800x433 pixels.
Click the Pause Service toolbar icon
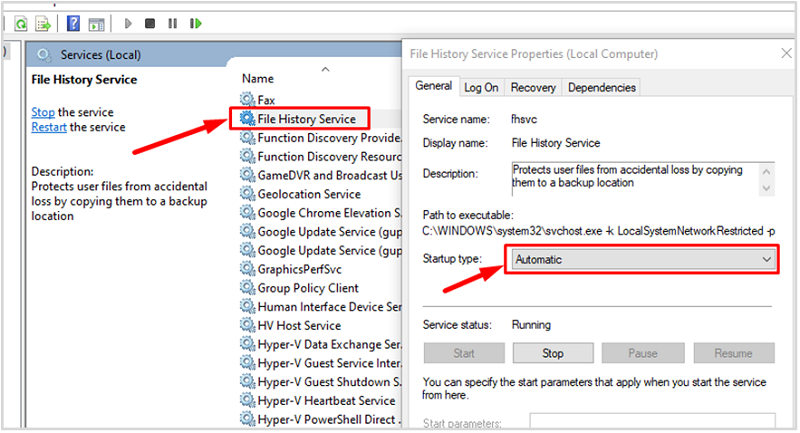click(x=172, y=22)
